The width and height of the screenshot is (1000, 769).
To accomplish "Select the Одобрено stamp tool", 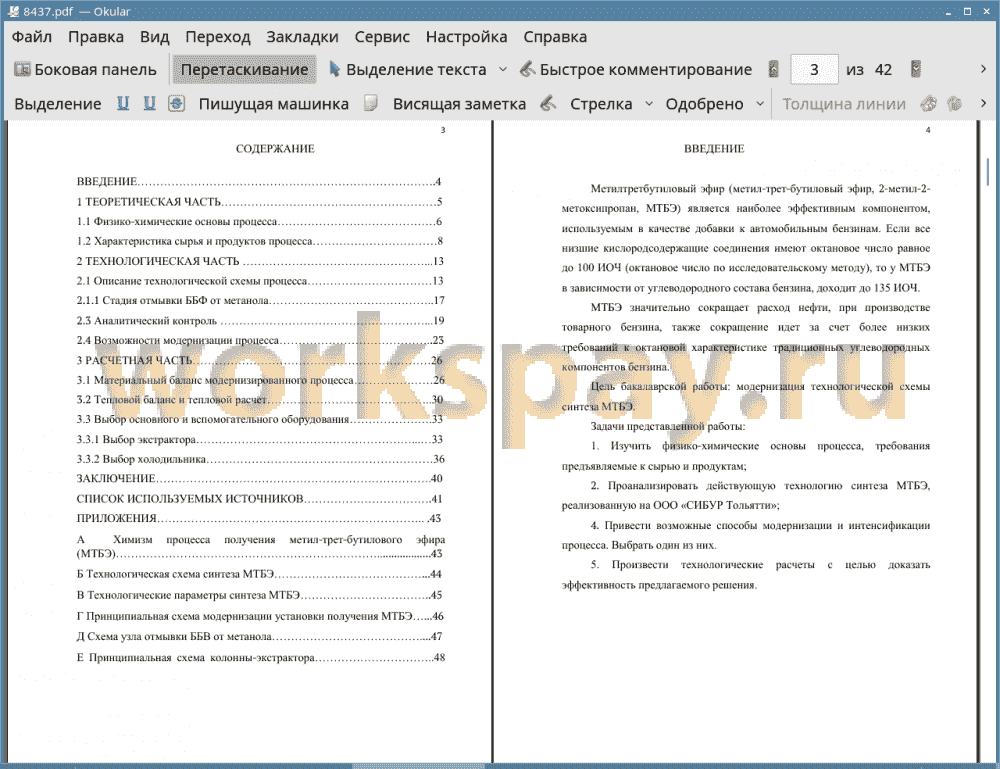I will pos(704,104).
